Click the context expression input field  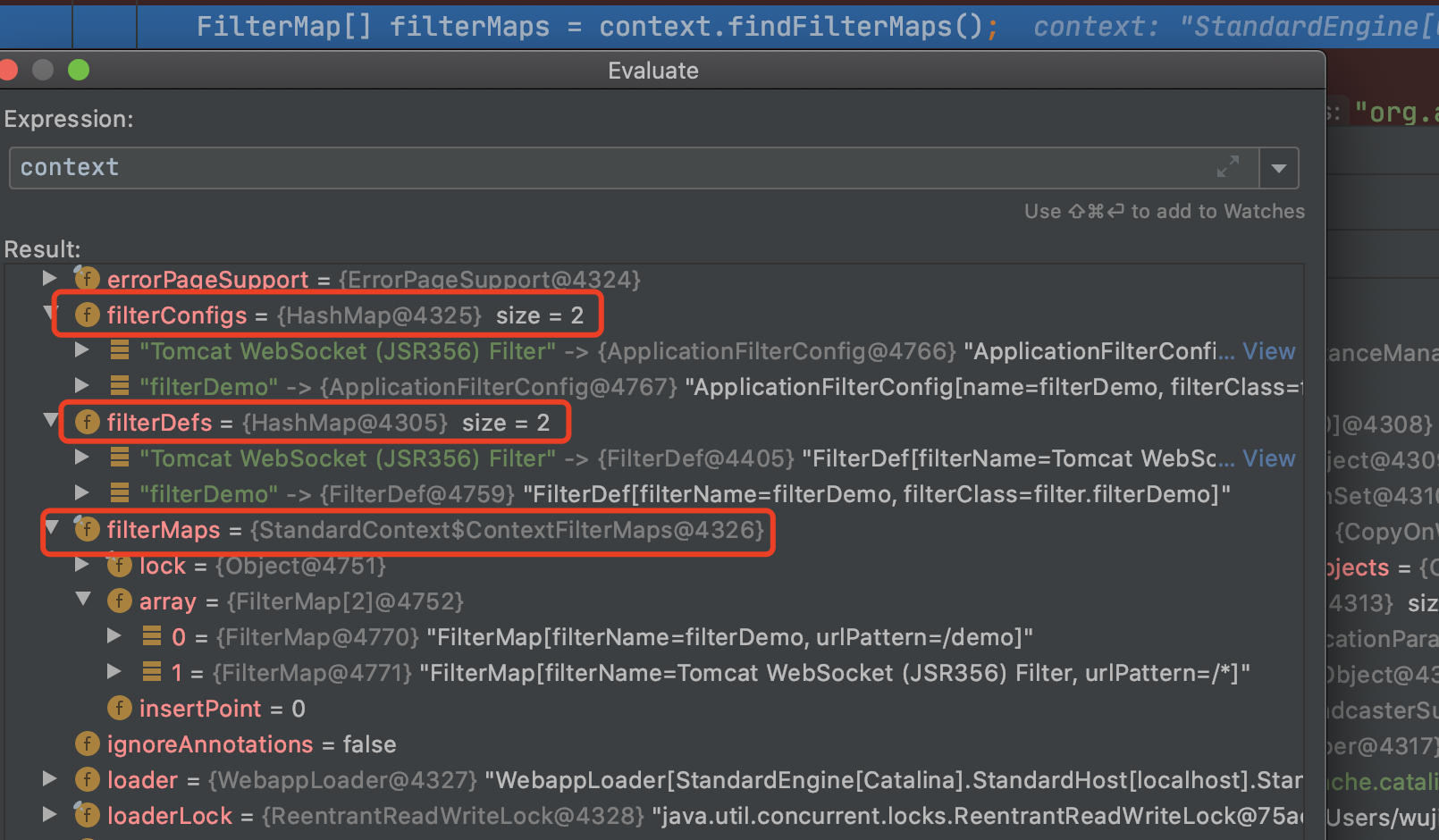(608, 168)
